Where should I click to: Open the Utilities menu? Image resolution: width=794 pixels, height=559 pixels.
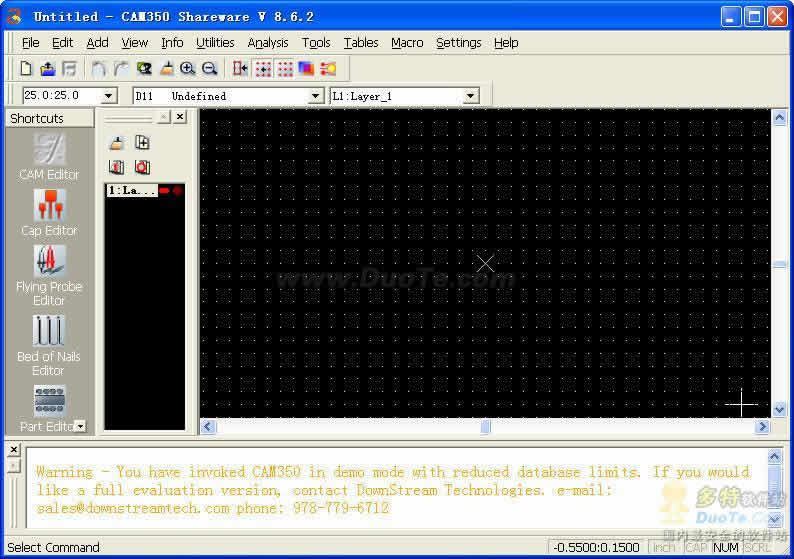click(215, 43)
